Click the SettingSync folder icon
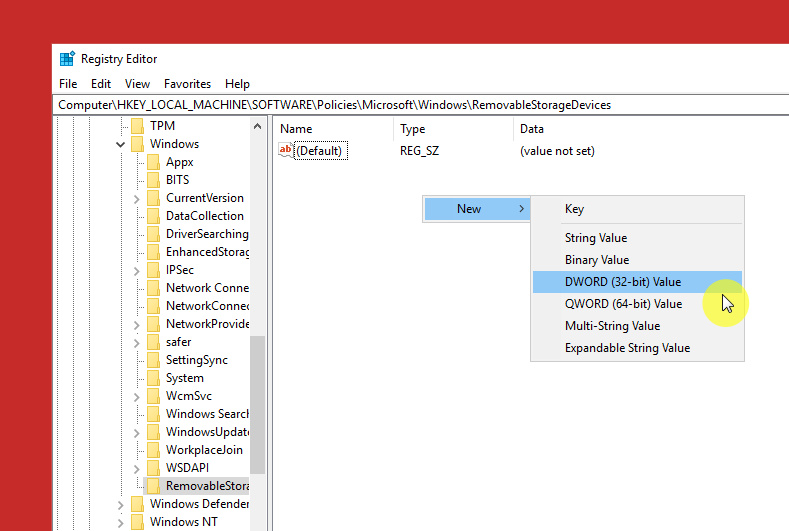 coord(153,360)
